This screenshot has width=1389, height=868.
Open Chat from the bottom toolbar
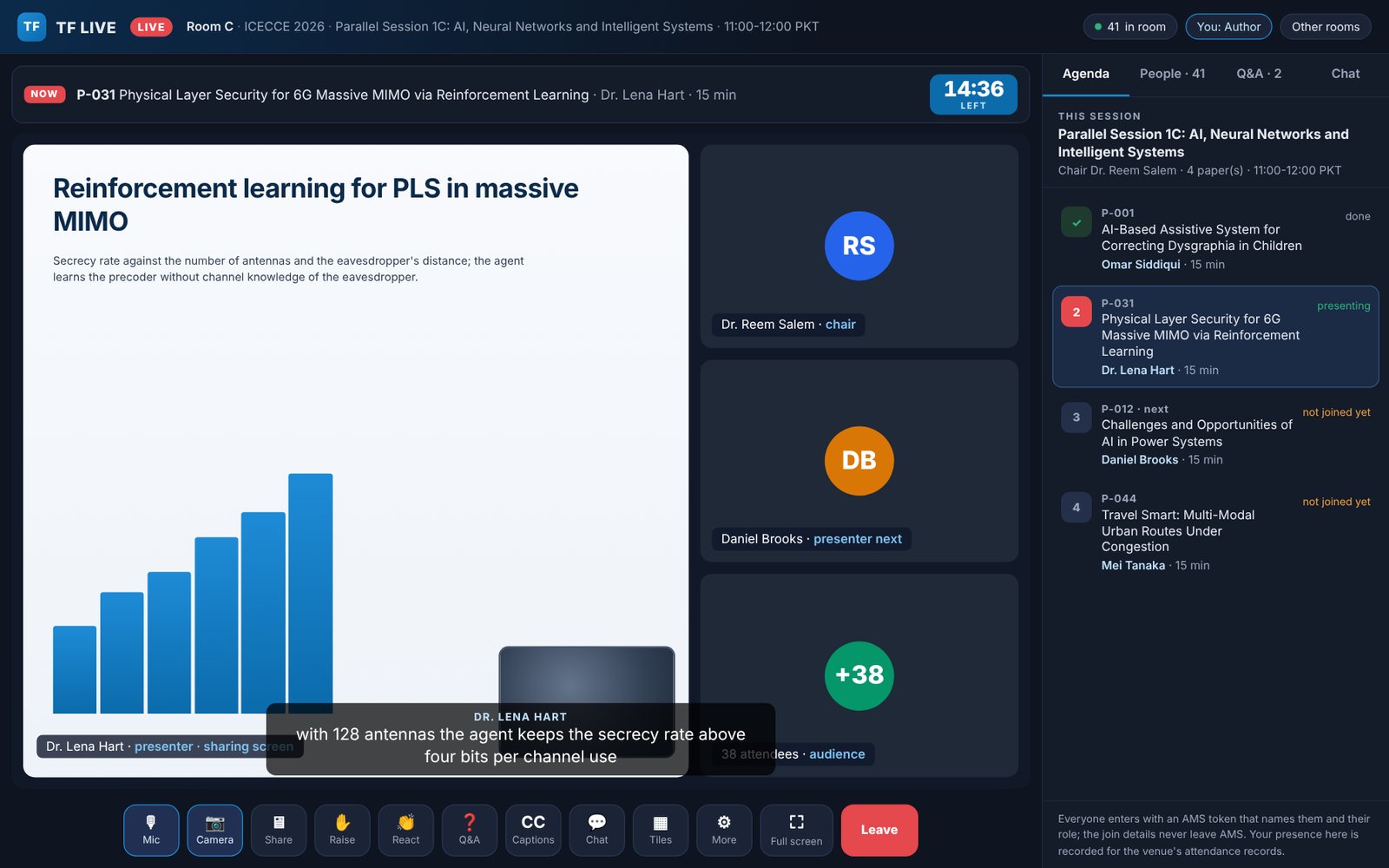click(597, 830)
